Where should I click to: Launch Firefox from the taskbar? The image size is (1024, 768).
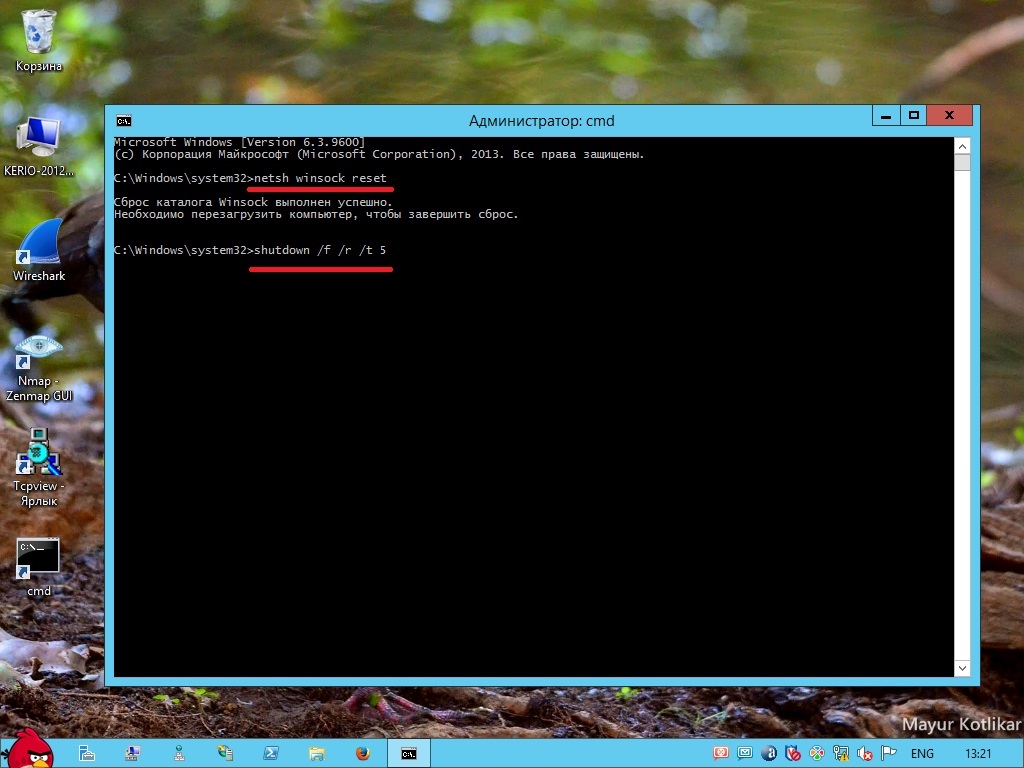click(x=362, y=753)
